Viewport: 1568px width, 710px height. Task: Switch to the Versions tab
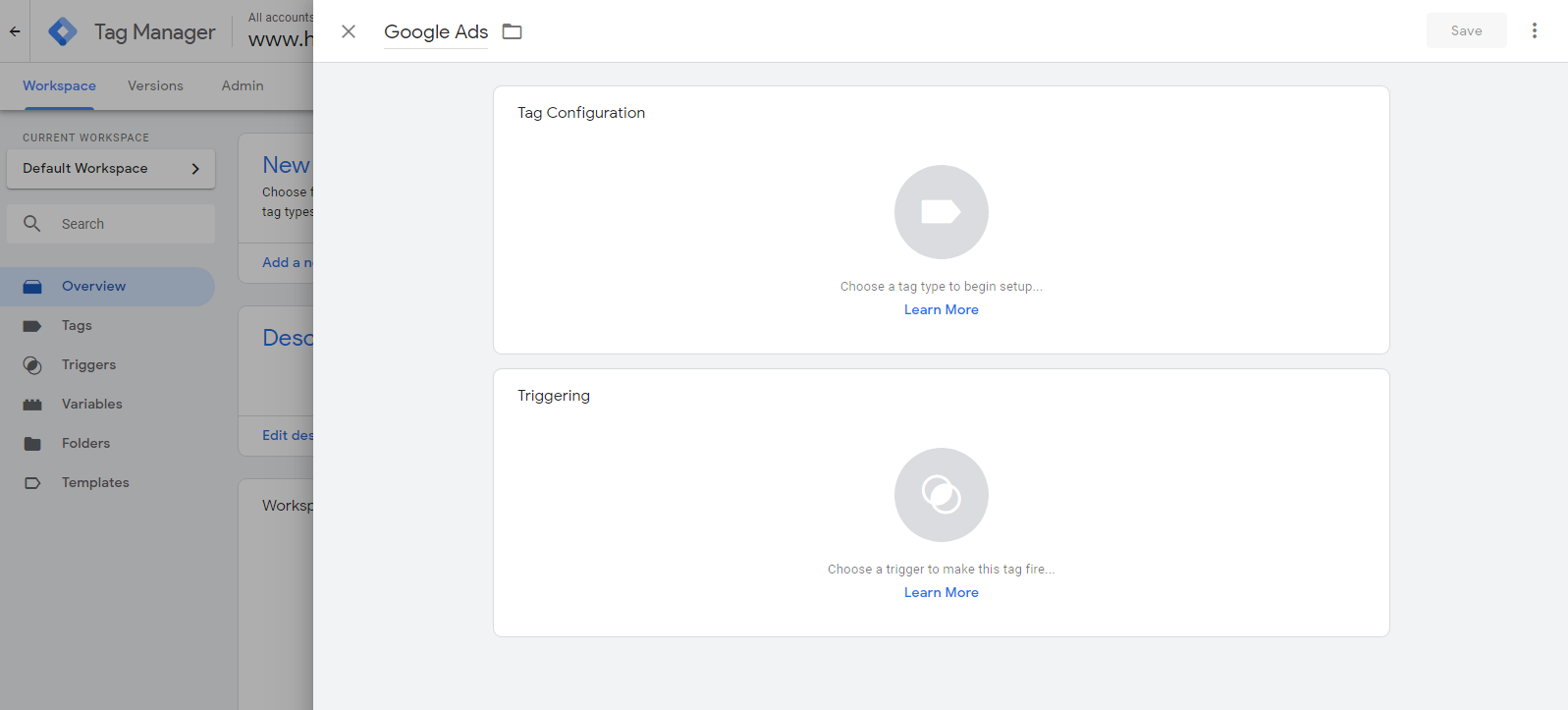(155, 85)
